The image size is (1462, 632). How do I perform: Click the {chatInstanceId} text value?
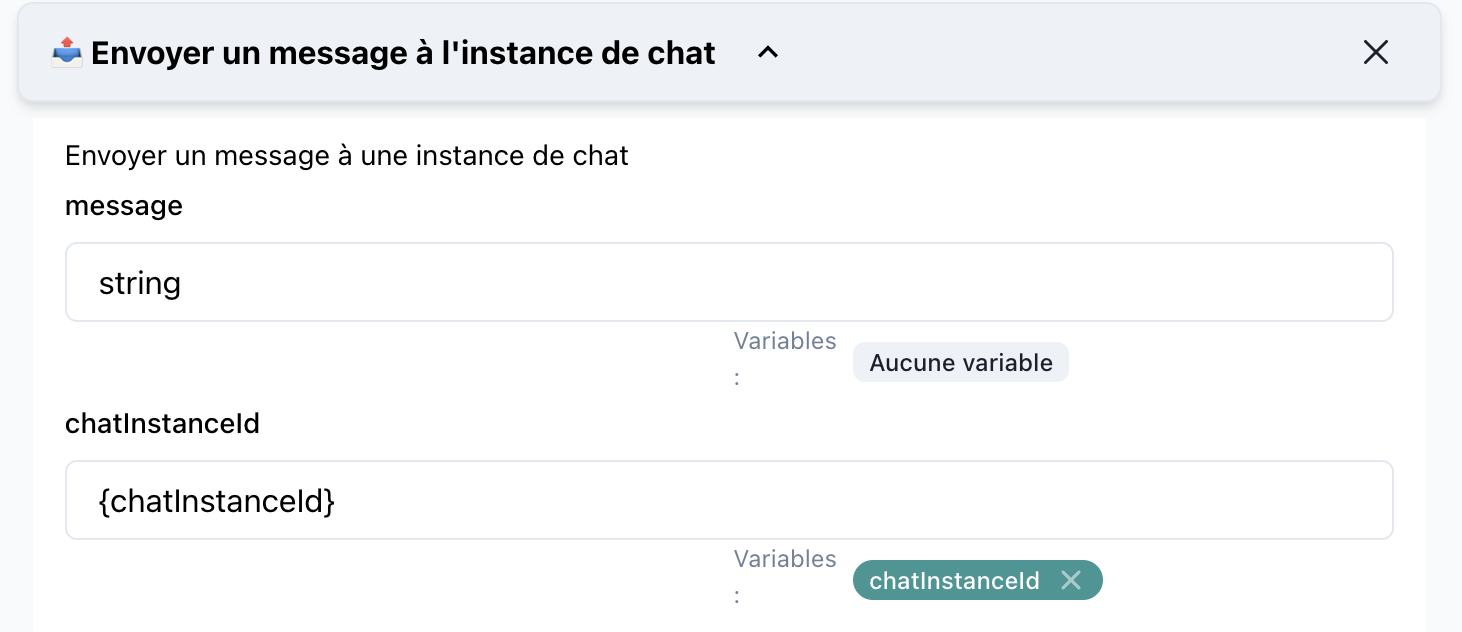(x=217, y=501)
